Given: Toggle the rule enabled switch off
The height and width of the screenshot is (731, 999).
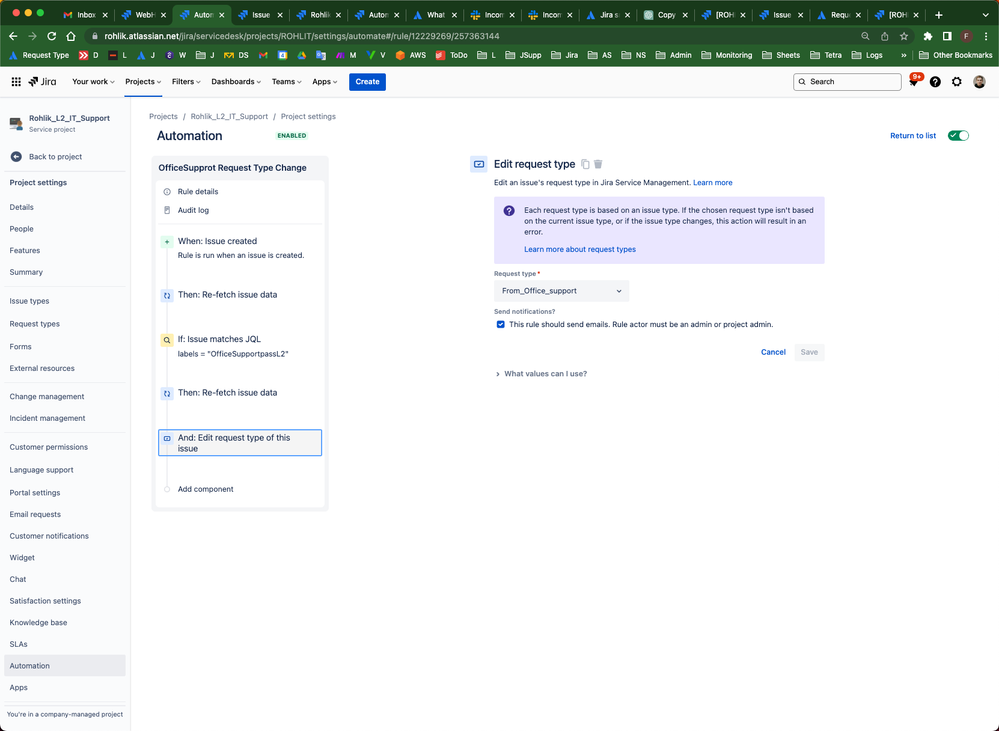Looking at the screenshot, I should pos(958,135).
